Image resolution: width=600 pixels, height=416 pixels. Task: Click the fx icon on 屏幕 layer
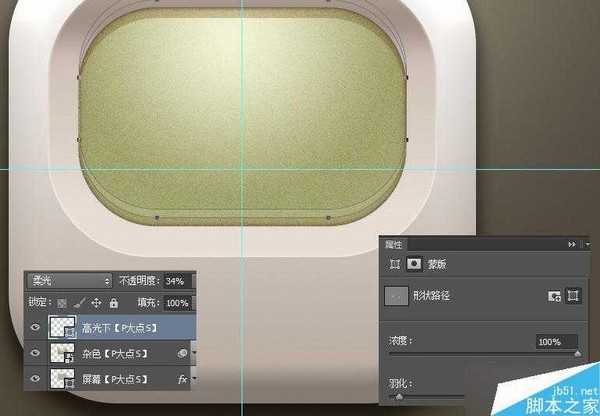coord(182,379)
